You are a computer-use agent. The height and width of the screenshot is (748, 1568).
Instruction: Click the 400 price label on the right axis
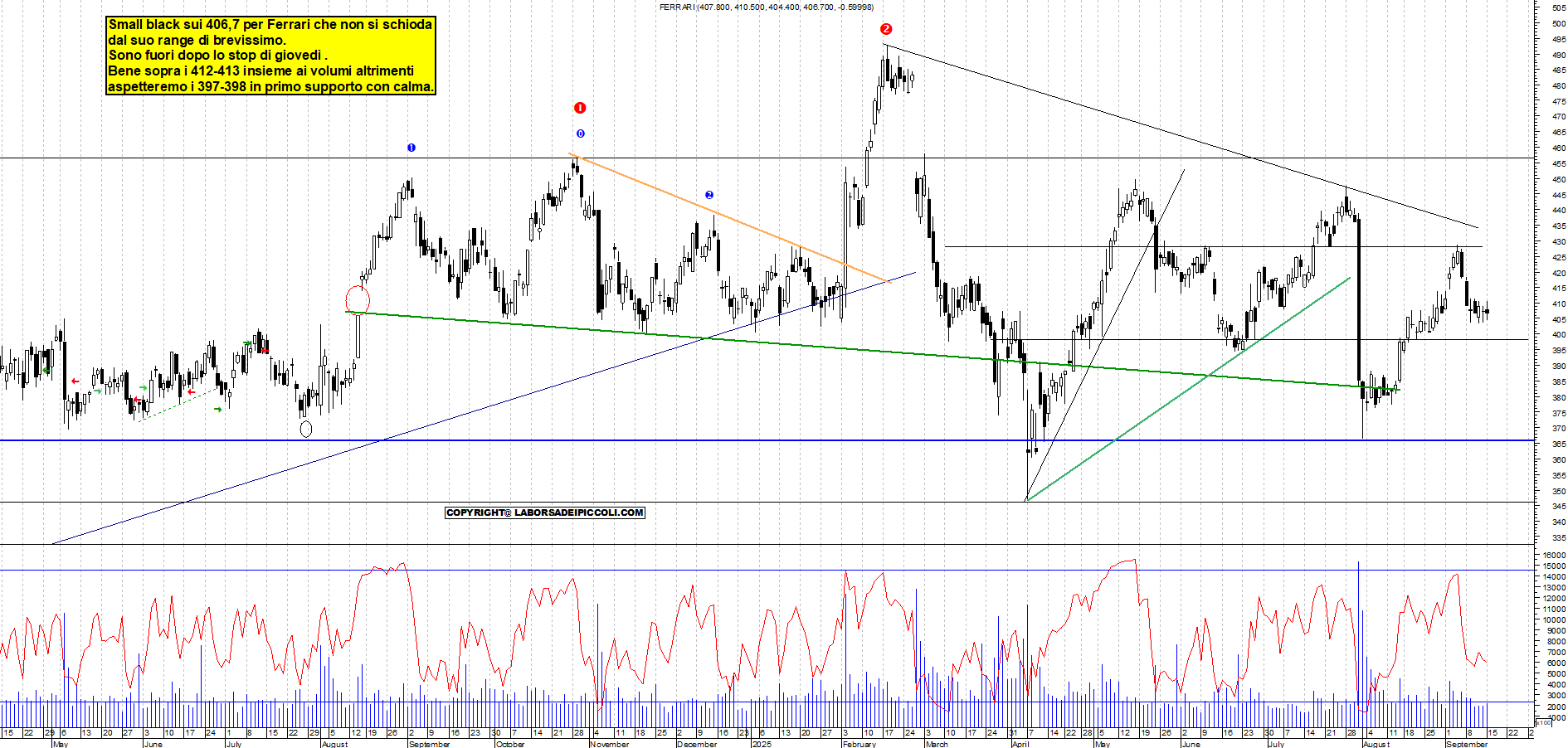(x=1559, y=335)
